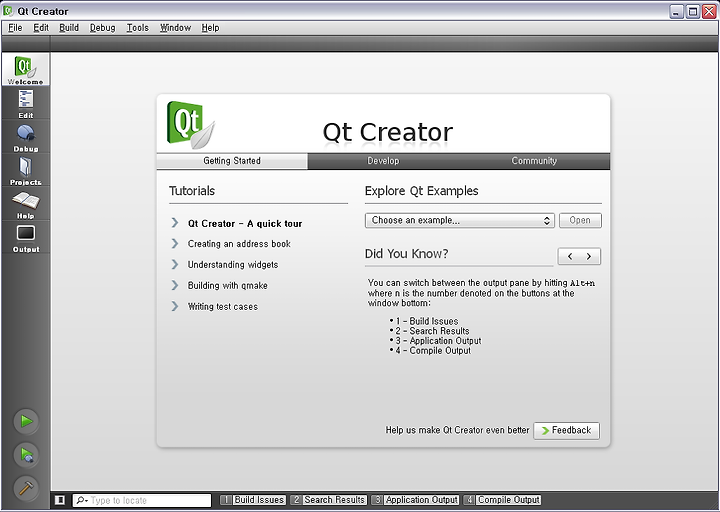
Task: Switch to the Community tab
Action: pyautogui.click(x=534, y=161)
